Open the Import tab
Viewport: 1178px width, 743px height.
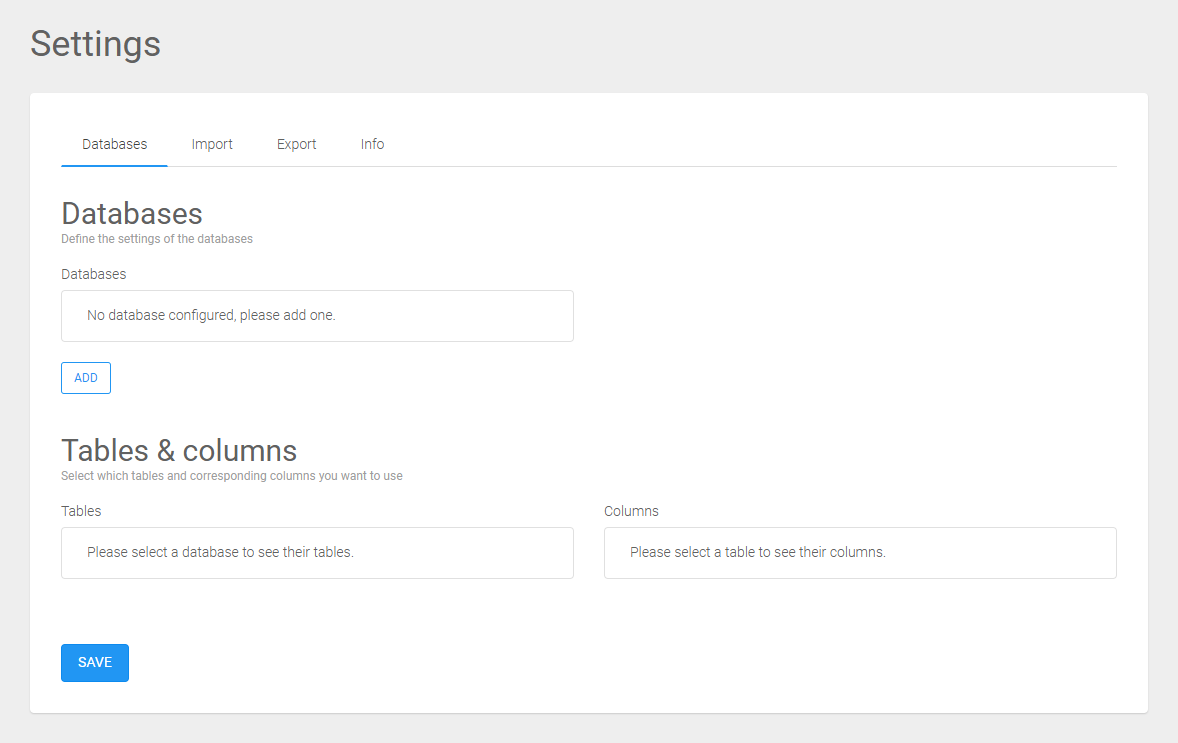coord(212,144)
